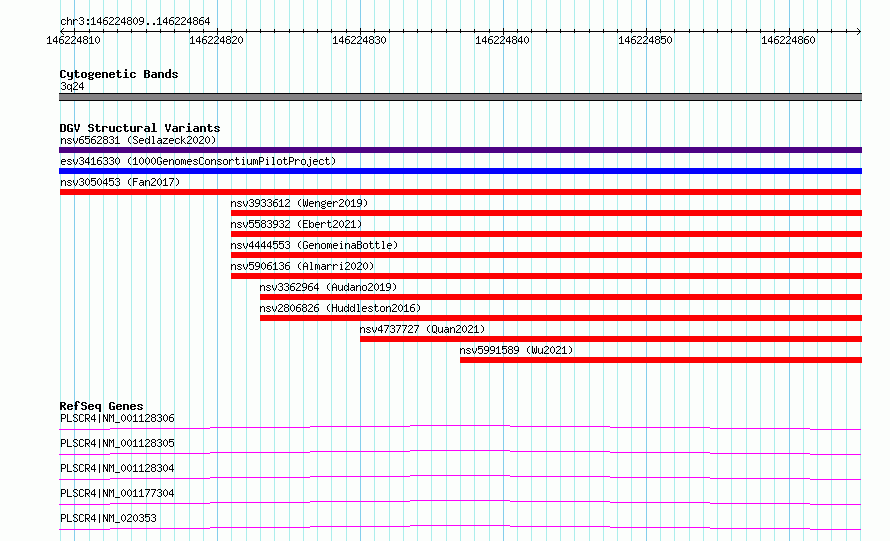Click the magenta NM_001128305 transcript line
The image size is (890, 541).
460,452
